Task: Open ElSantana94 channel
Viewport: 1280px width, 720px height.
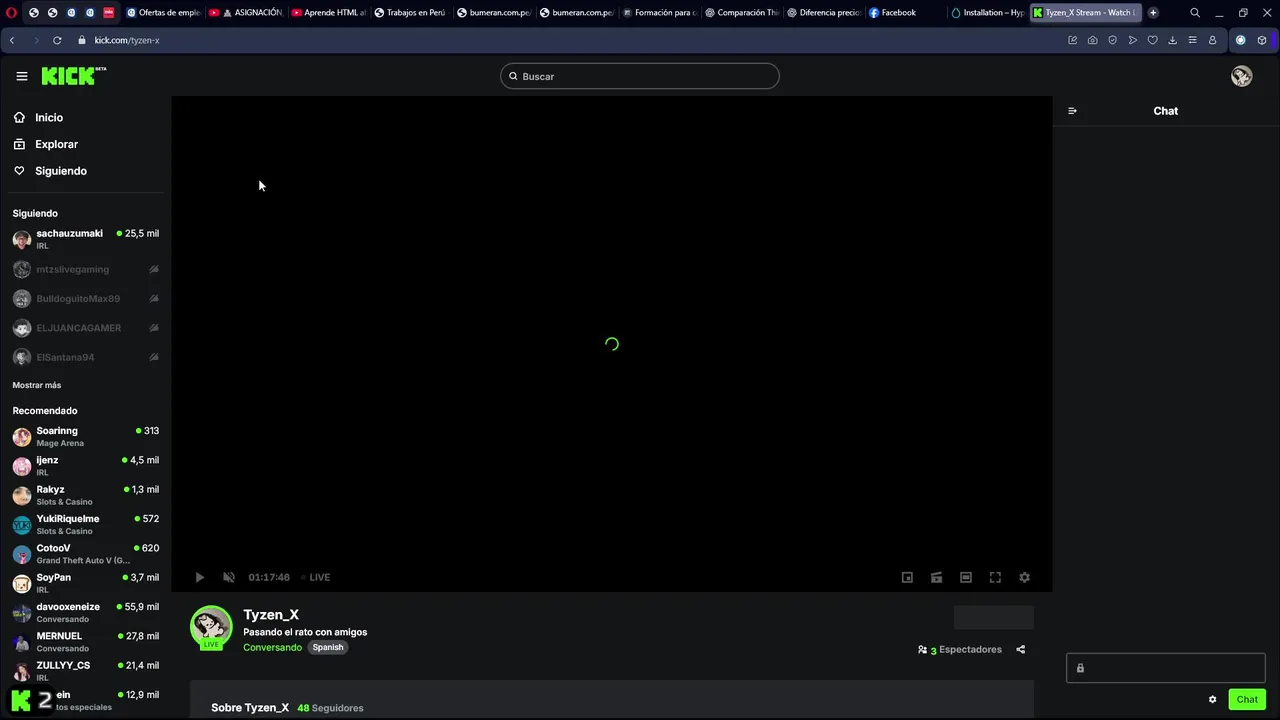Action: 85,357
